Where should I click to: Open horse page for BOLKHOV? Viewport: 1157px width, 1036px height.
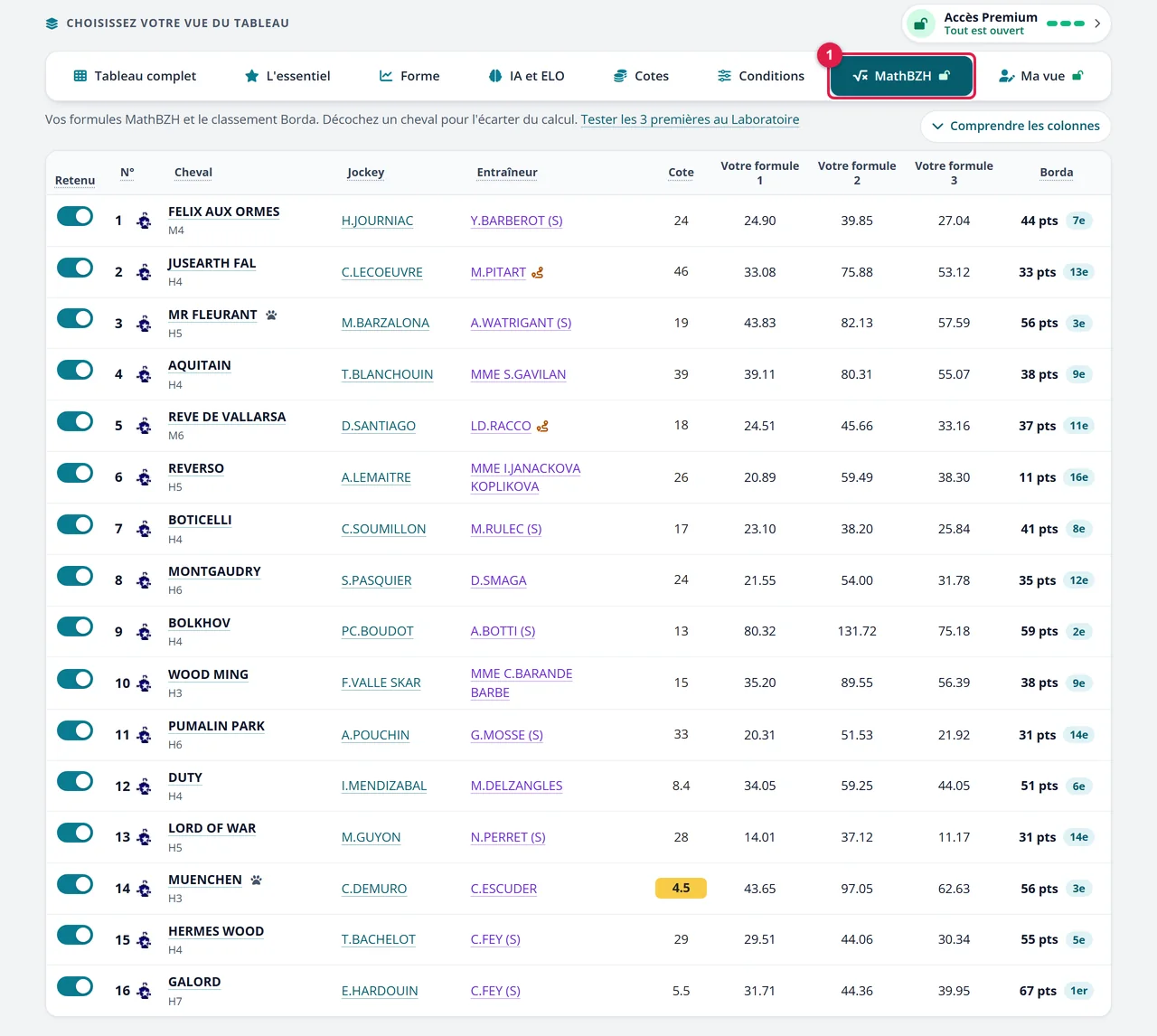point(199,623)
